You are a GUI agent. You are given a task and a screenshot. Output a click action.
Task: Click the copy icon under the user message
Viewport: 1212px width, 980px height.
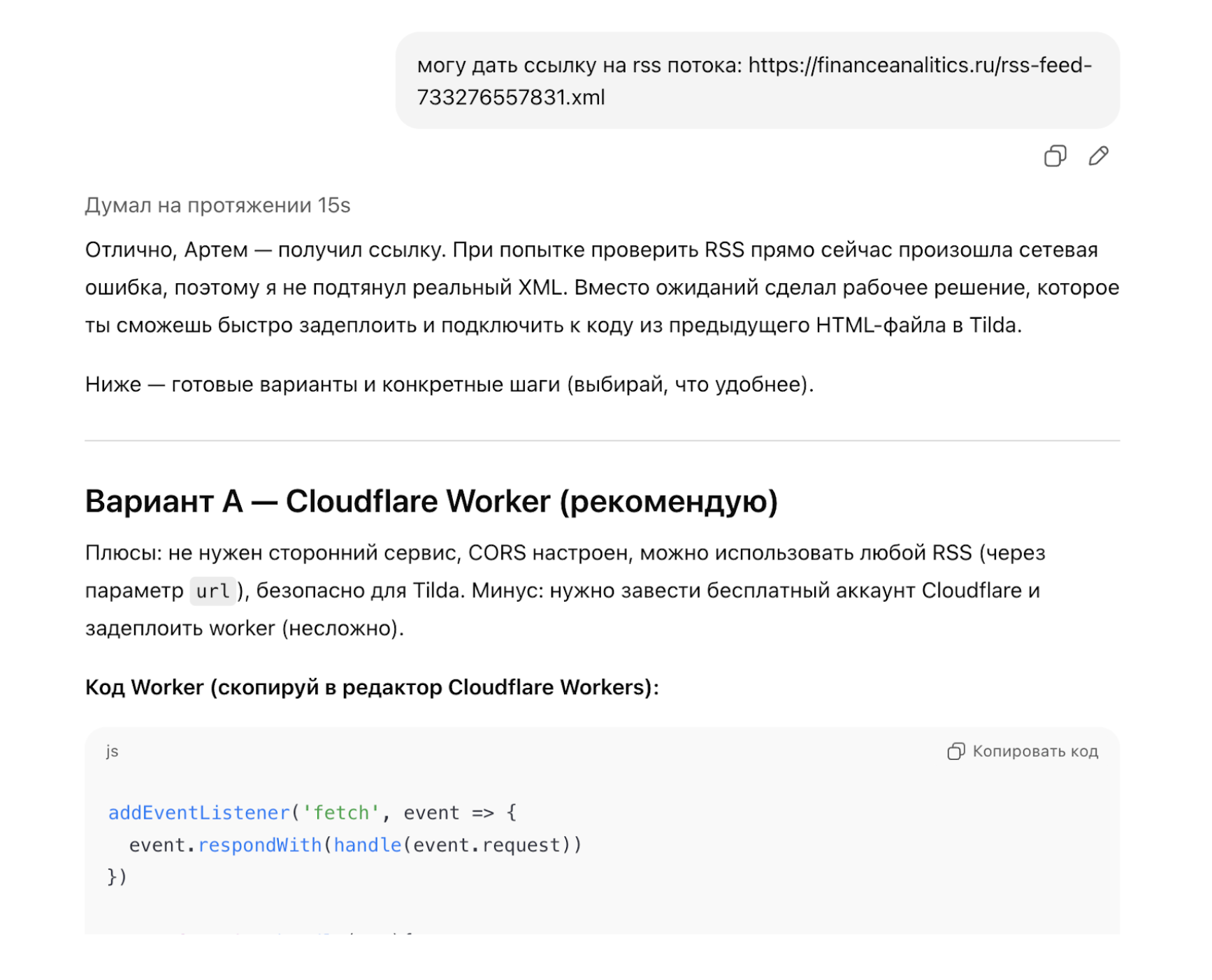(1055, 156)
